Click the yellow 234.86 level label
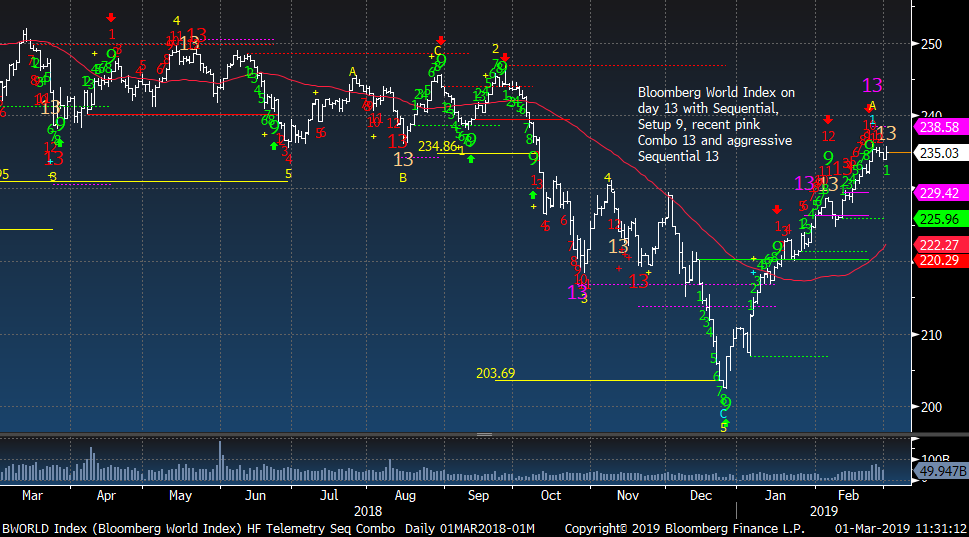969x537 pixels. (438, 146)
